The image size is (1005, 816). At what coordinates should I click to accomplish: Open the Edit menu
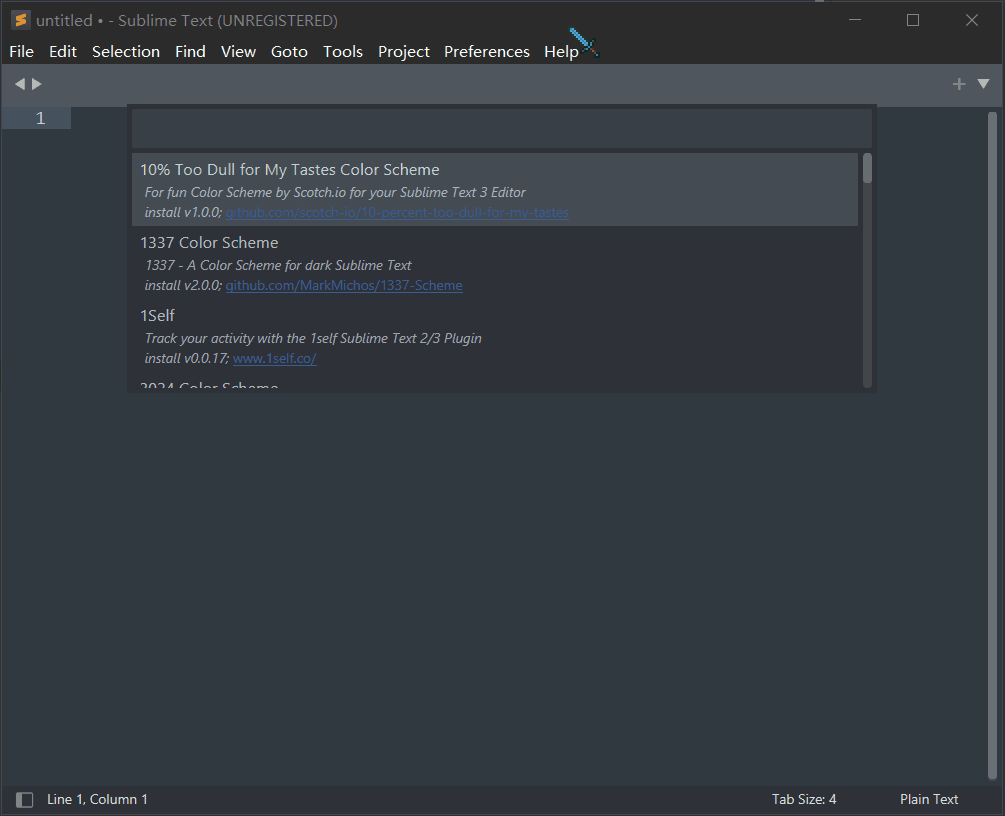pyautogui.click(x=63, y=51)
